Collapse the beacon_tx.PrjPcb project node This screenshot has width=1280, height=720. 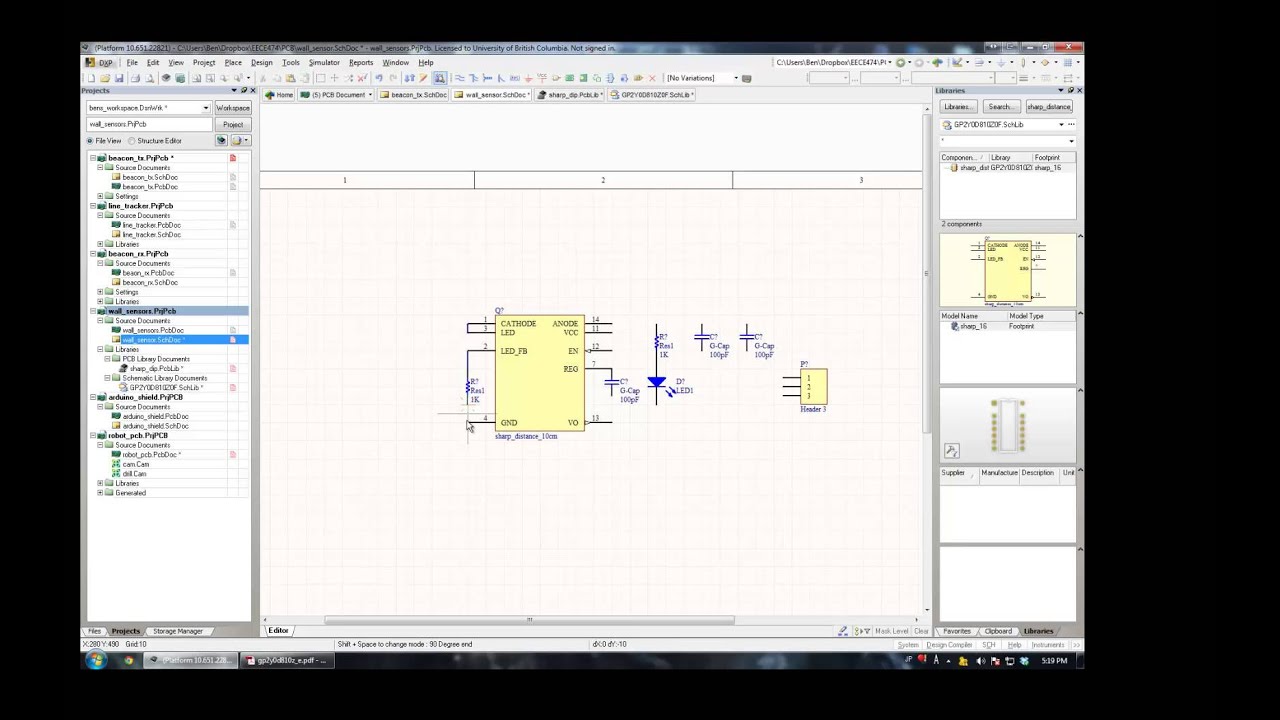tap(93, 158)
